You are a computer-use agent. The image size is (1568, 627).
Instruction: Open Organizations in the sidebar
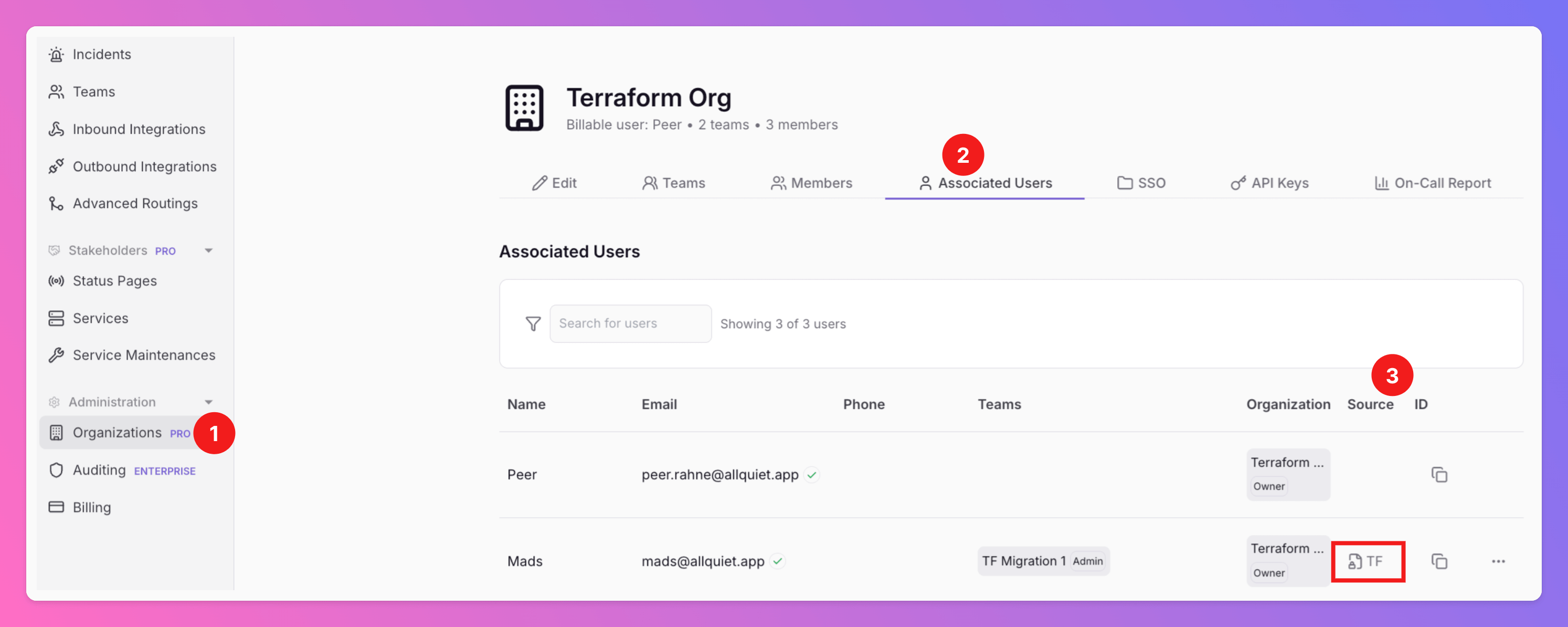click(117, 433)
